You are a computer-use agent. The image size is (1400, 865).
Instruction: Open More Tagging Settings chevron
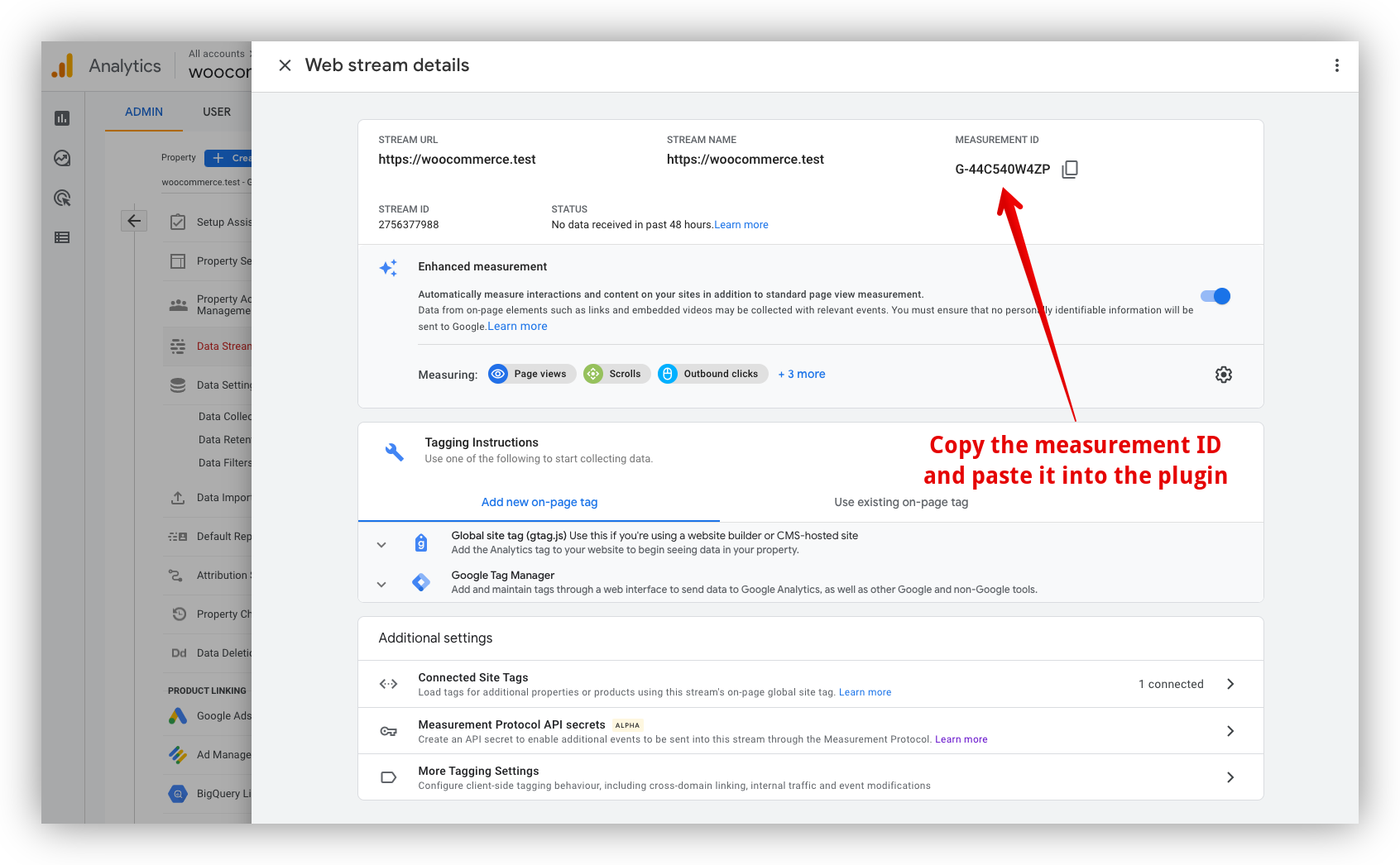1230,777
